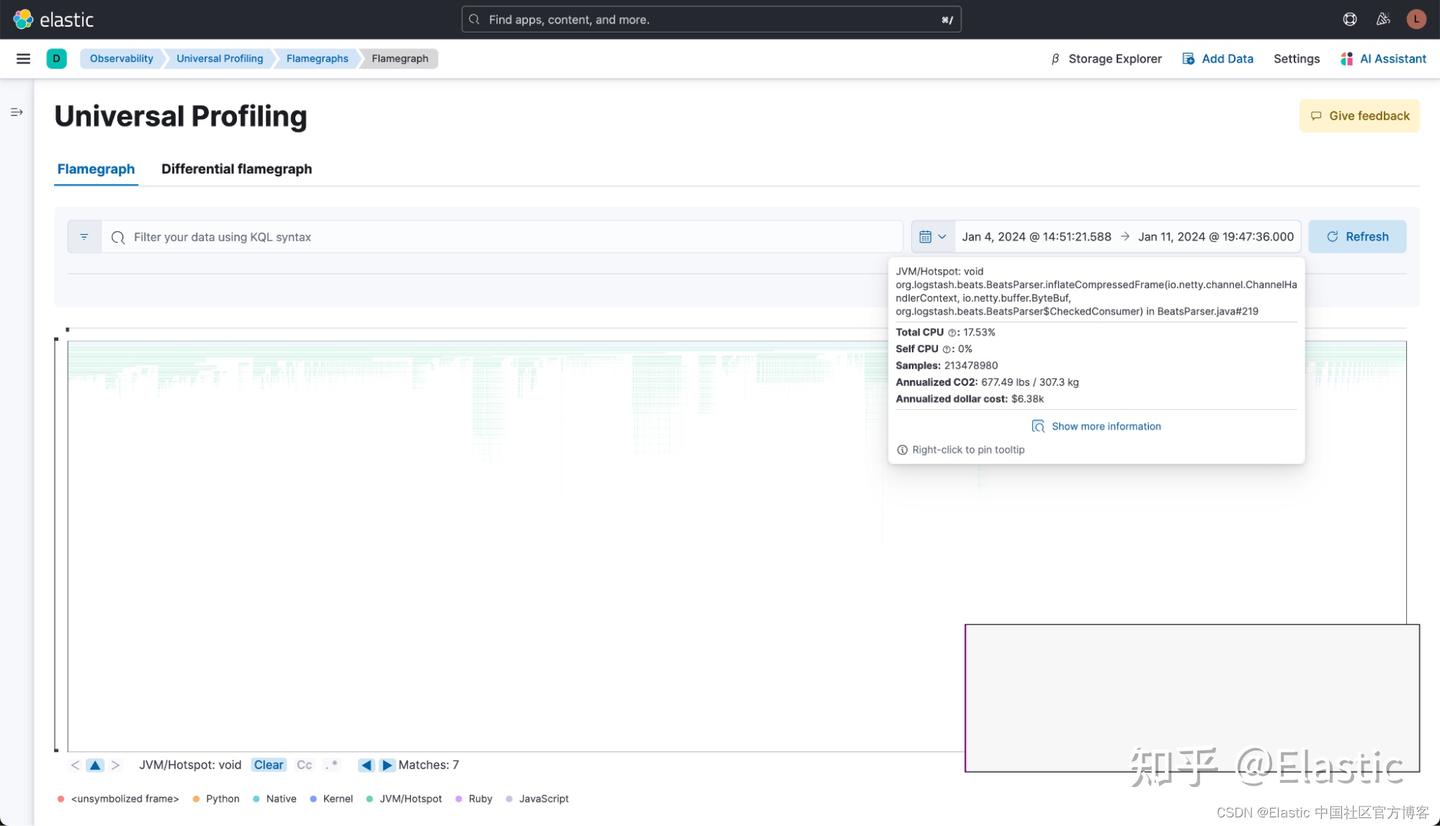Click the right chevron flamegraph navigation arrow
The width and height of the screenshot is (1440, 826).
pos(115,765)
